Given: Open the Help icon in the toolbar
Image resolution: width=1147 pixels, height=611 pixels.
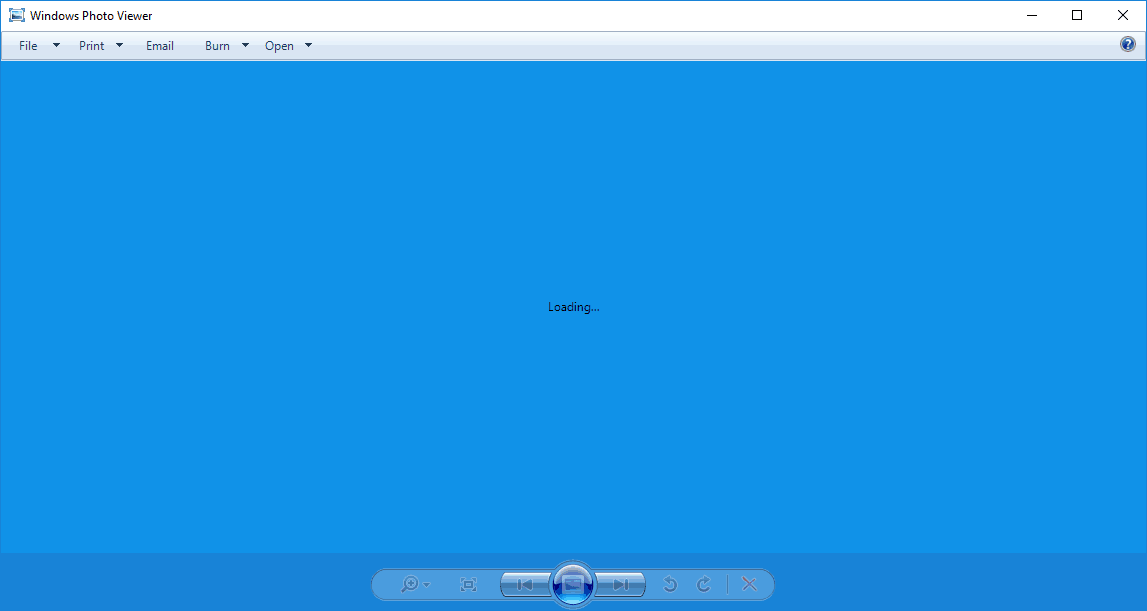Looking at the screenshot, I should click(x=1128, y=44).
